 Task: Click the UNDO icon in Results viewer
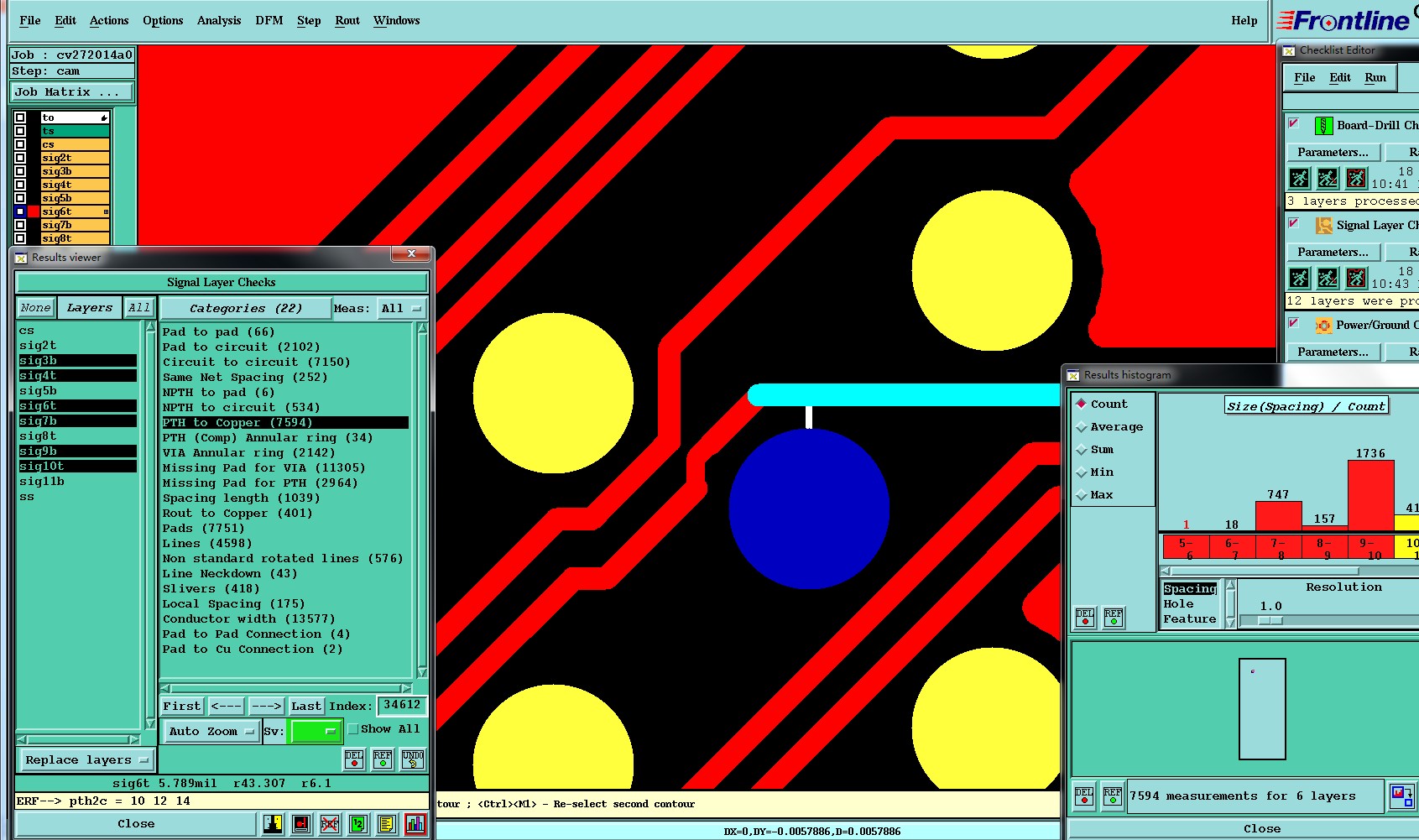[413, 759]
